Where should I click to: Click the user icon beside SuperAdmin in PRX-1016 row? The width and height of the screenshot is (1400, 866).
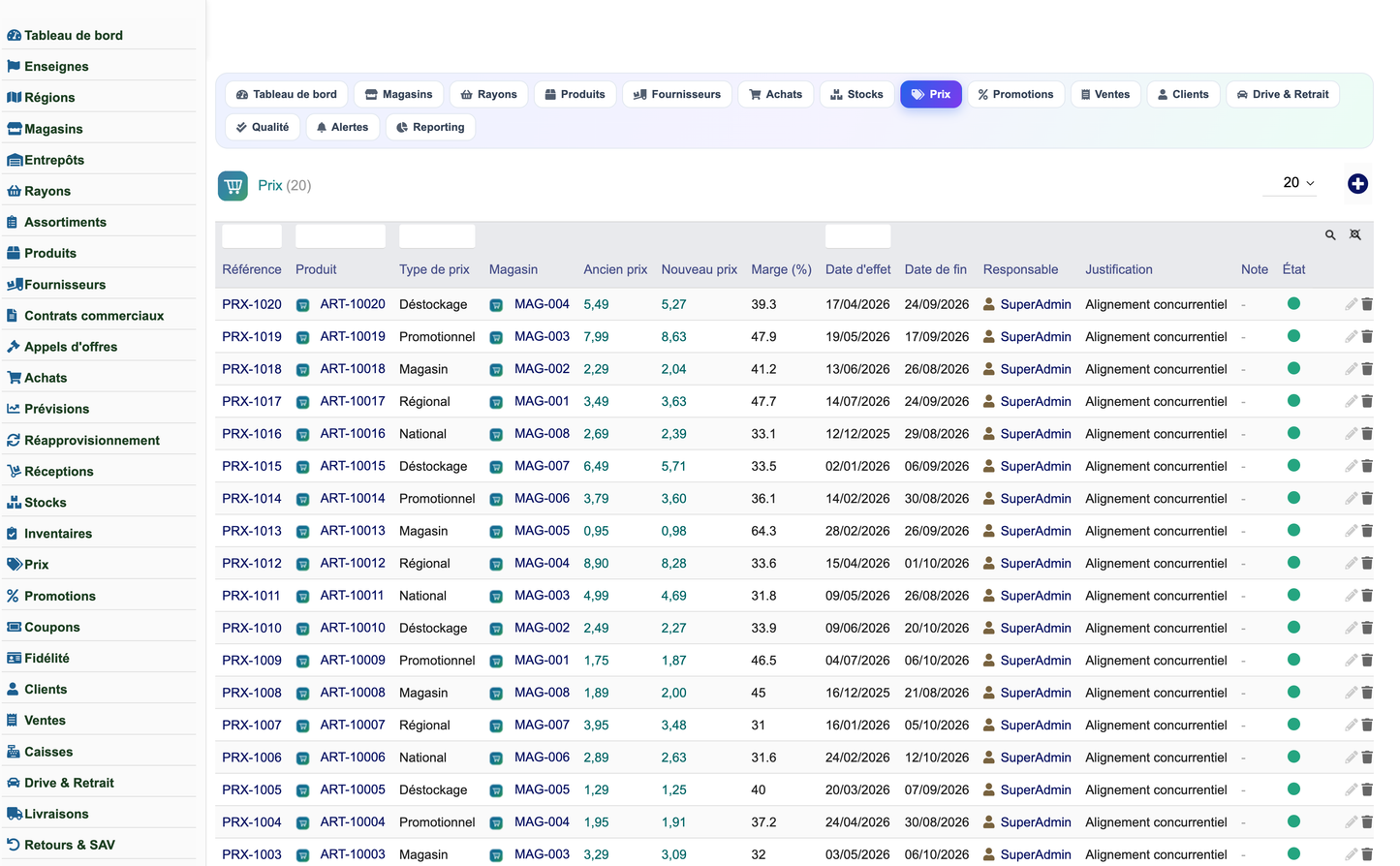(989, 434)
